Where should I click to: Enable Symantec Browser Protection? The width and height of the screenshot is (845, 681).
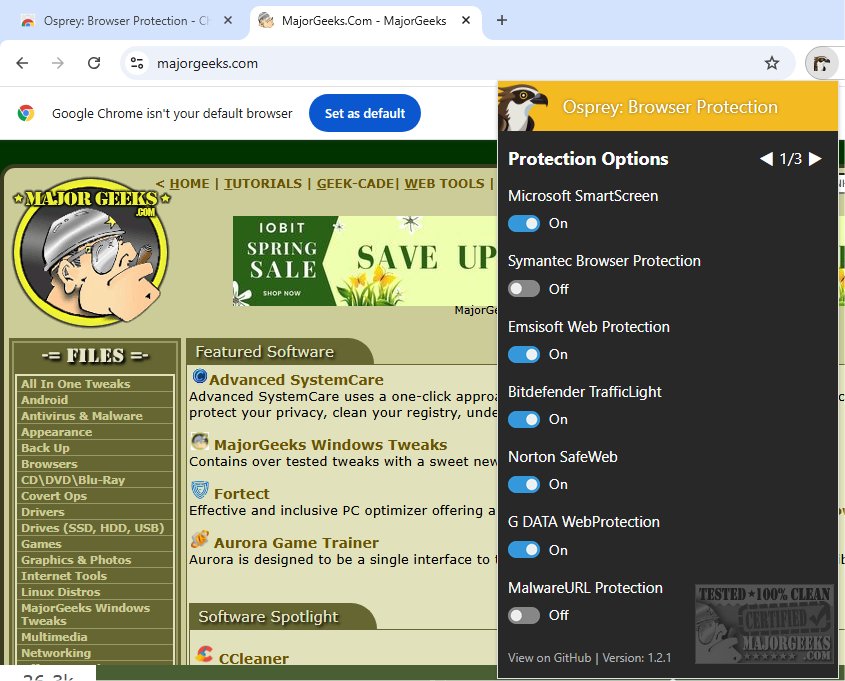pyautogui.click(x=524, y=289)
